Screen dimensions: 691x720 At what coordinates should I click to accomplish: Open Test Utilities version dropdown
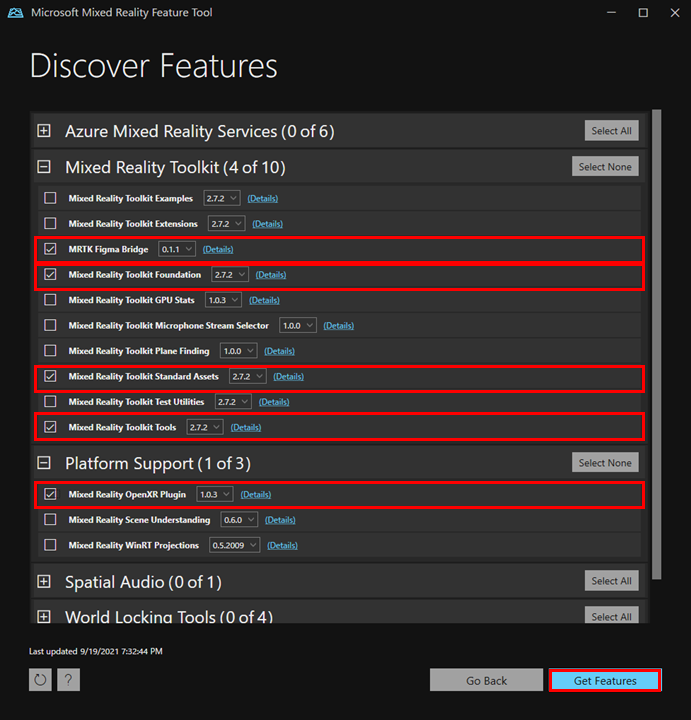pos(233,402)
